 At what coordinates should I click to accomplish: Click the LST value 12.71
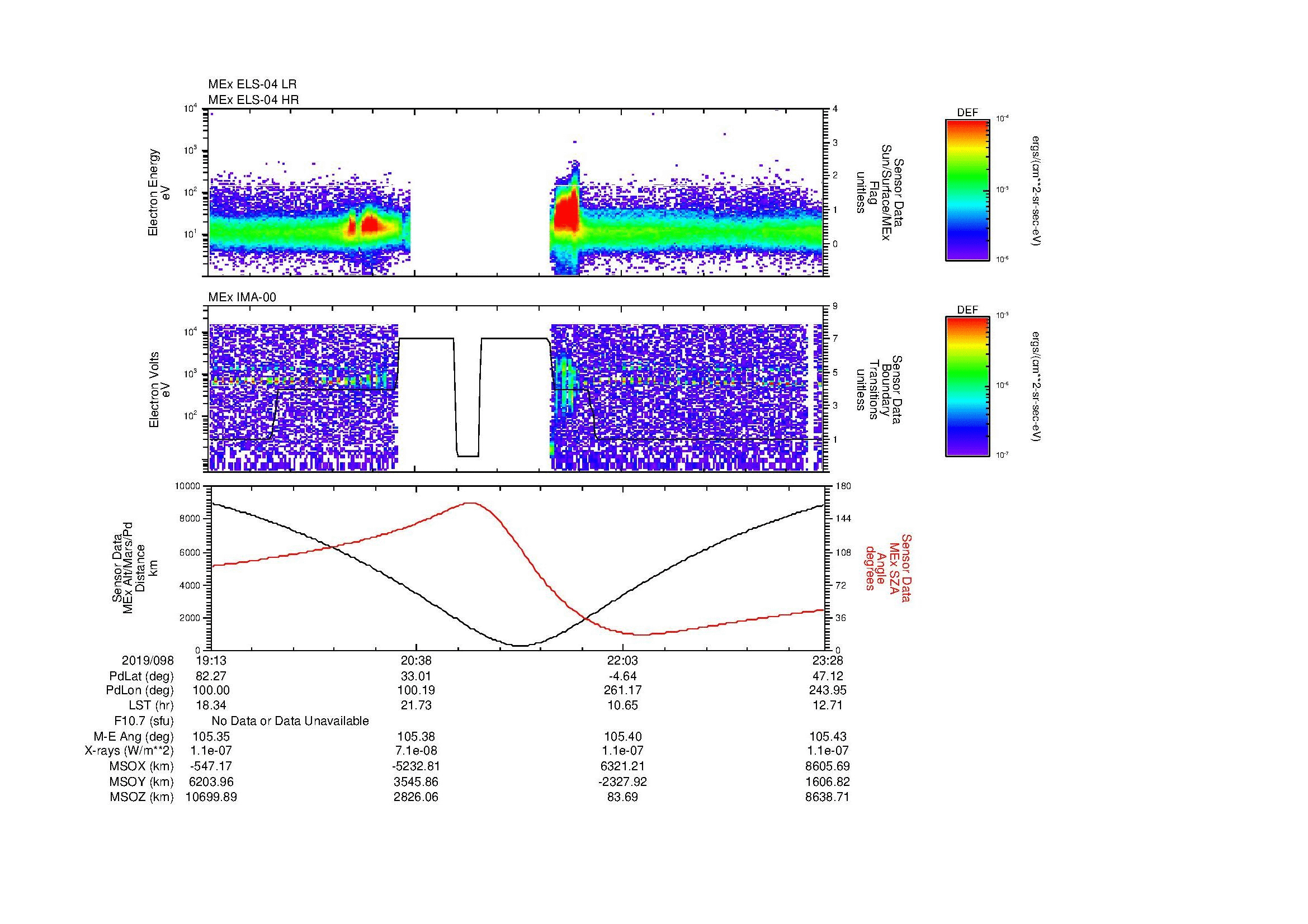[828, 705]
